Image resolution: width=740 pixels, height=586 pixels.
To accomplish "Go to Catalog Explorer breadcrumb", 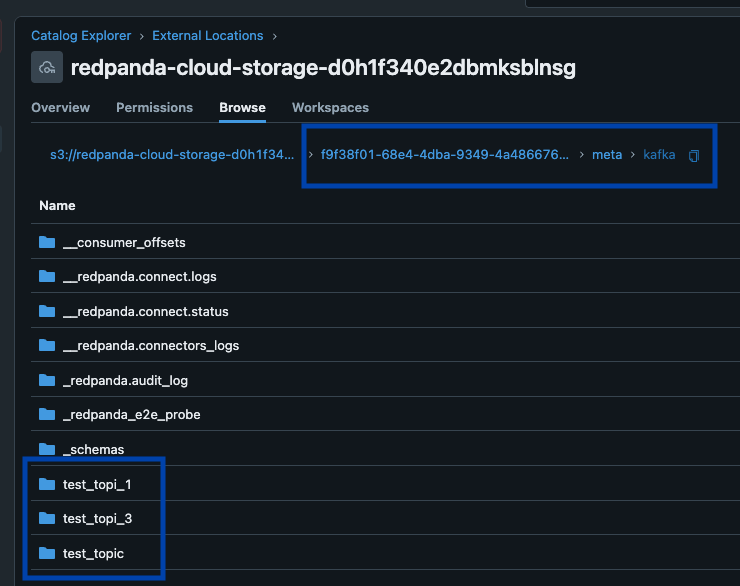I will (x=81, y=35).
